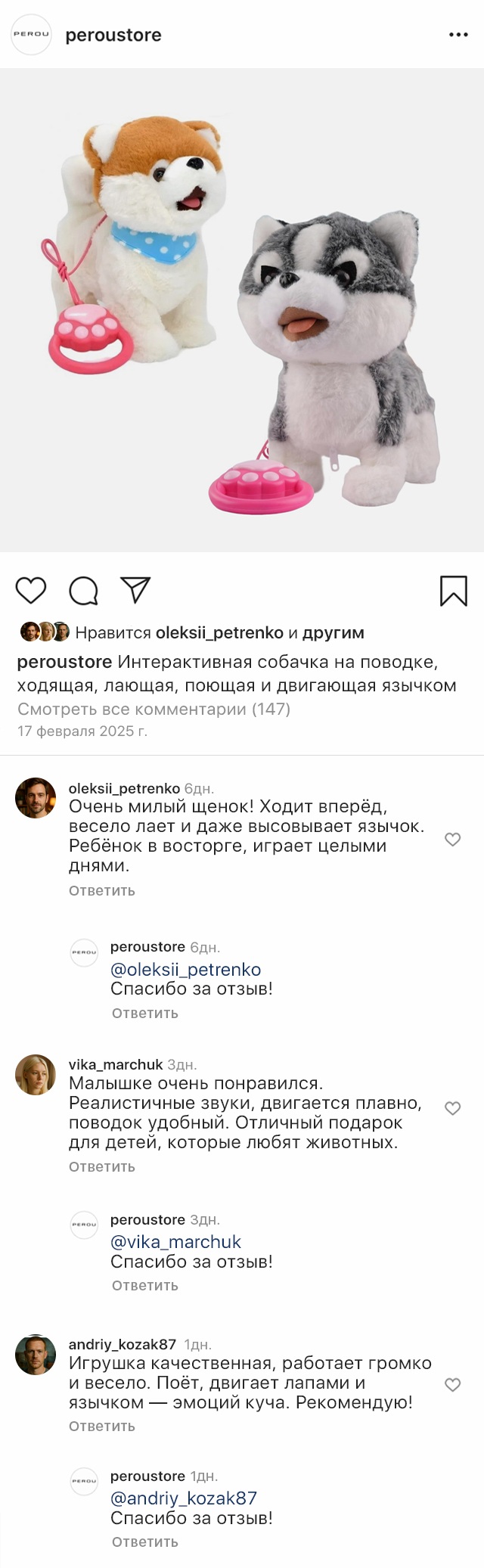Image resolution: width=484 pixels, height=1568 pixels.
Task: Expand all comments via 'Смотреть все комментарии (147)'
Action: click(154, 709)
